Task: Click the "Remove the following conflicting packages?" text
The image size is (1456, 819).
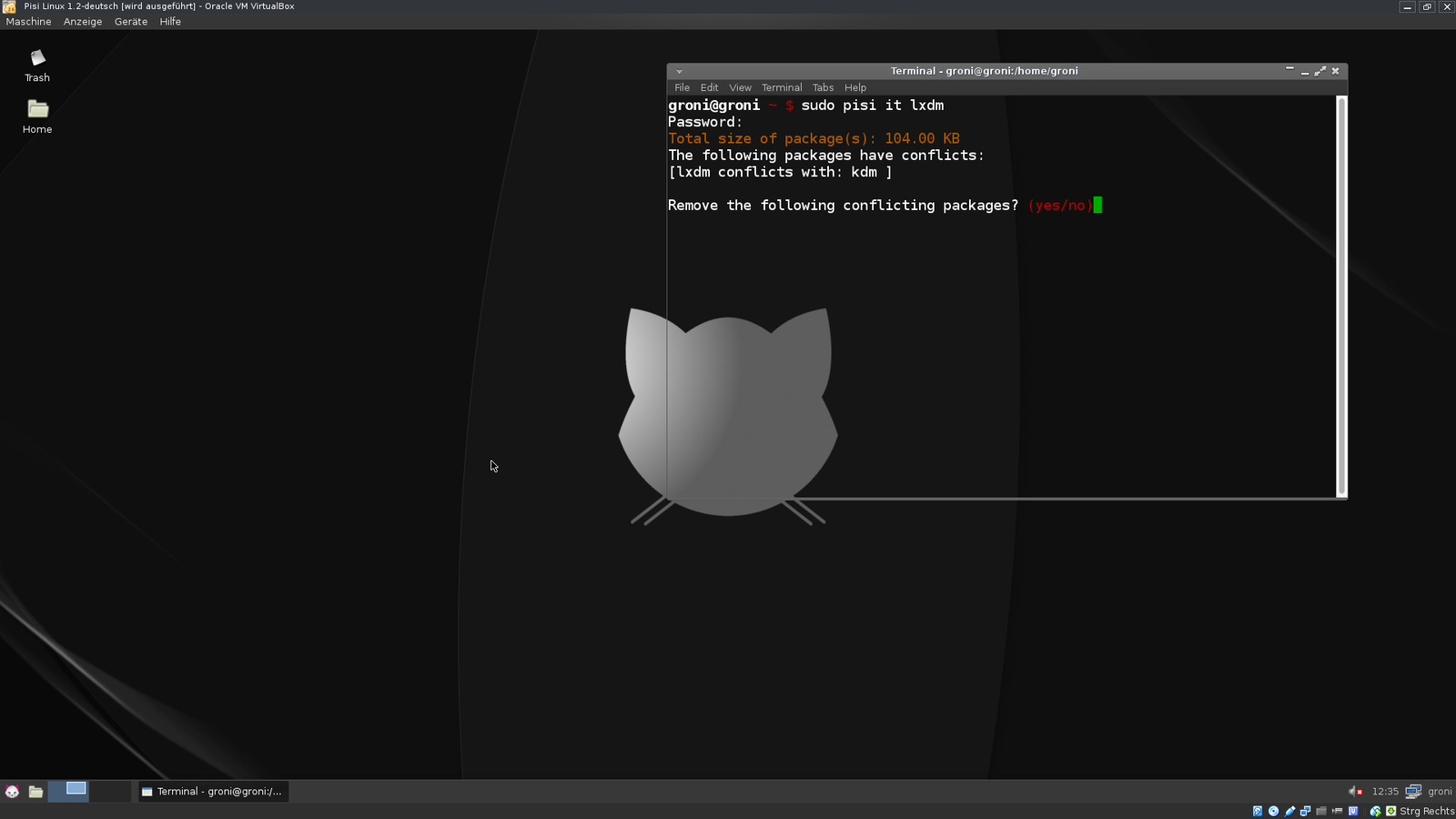Action: (844, 206)
